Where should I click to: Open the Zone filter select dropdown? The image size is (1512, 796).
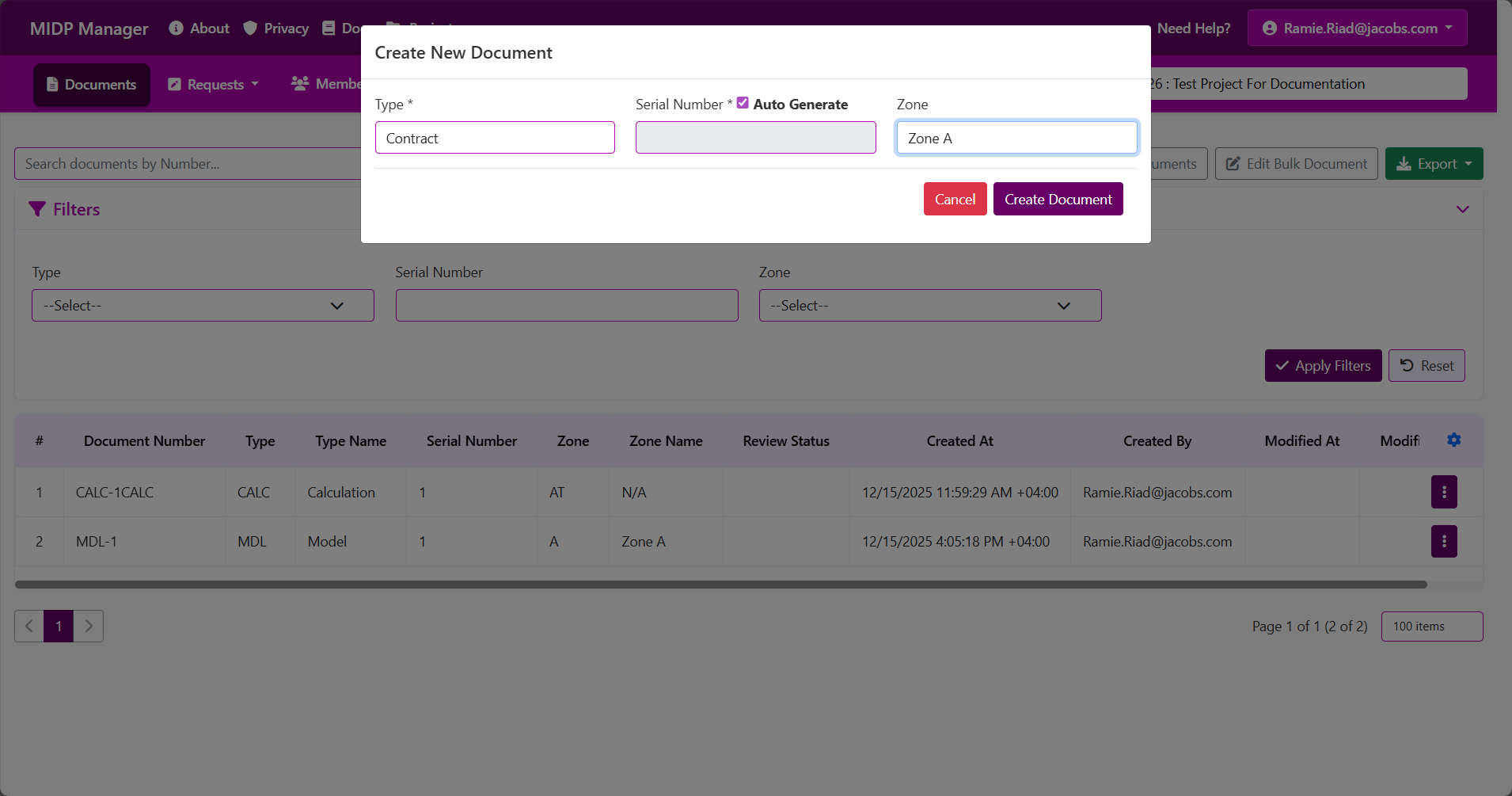(930, 306)
